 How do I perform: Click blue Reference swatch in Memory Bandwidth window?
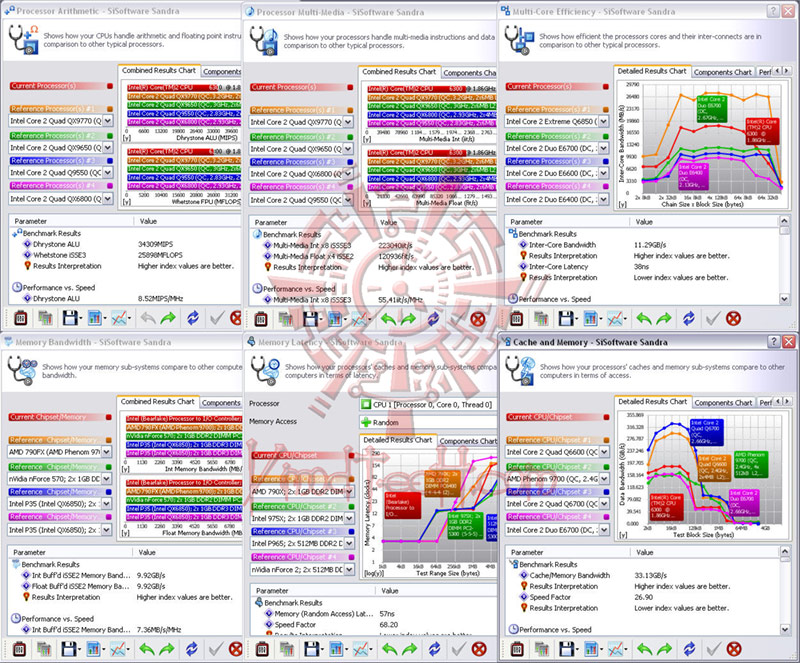(x=109, y=492)
